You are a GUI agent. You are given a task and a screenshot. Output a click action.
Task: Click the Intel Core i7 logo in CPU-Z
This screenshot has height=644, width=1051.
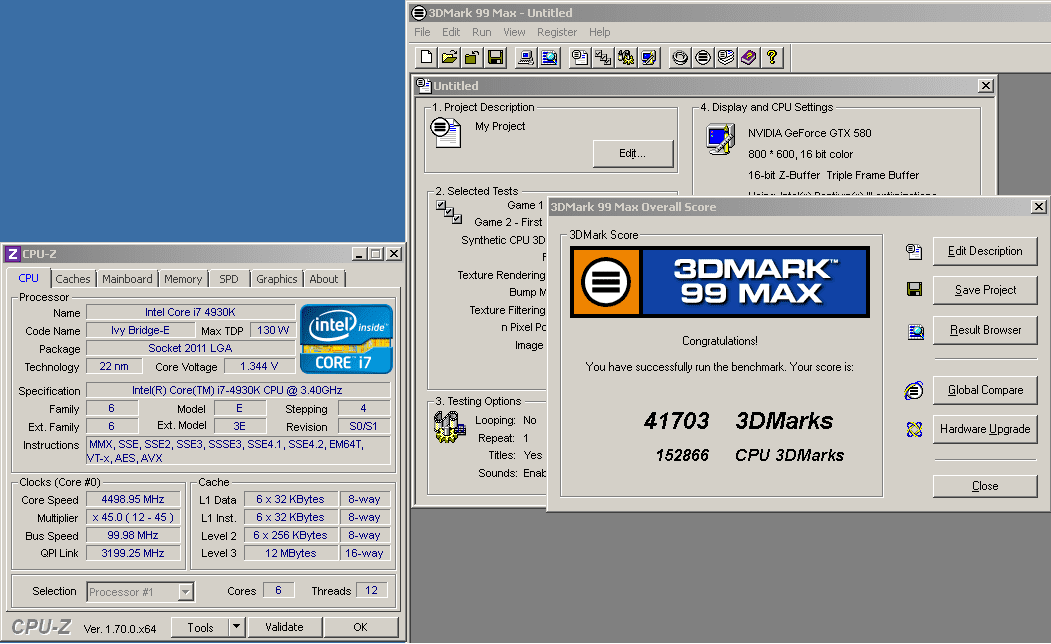[347, 339]
